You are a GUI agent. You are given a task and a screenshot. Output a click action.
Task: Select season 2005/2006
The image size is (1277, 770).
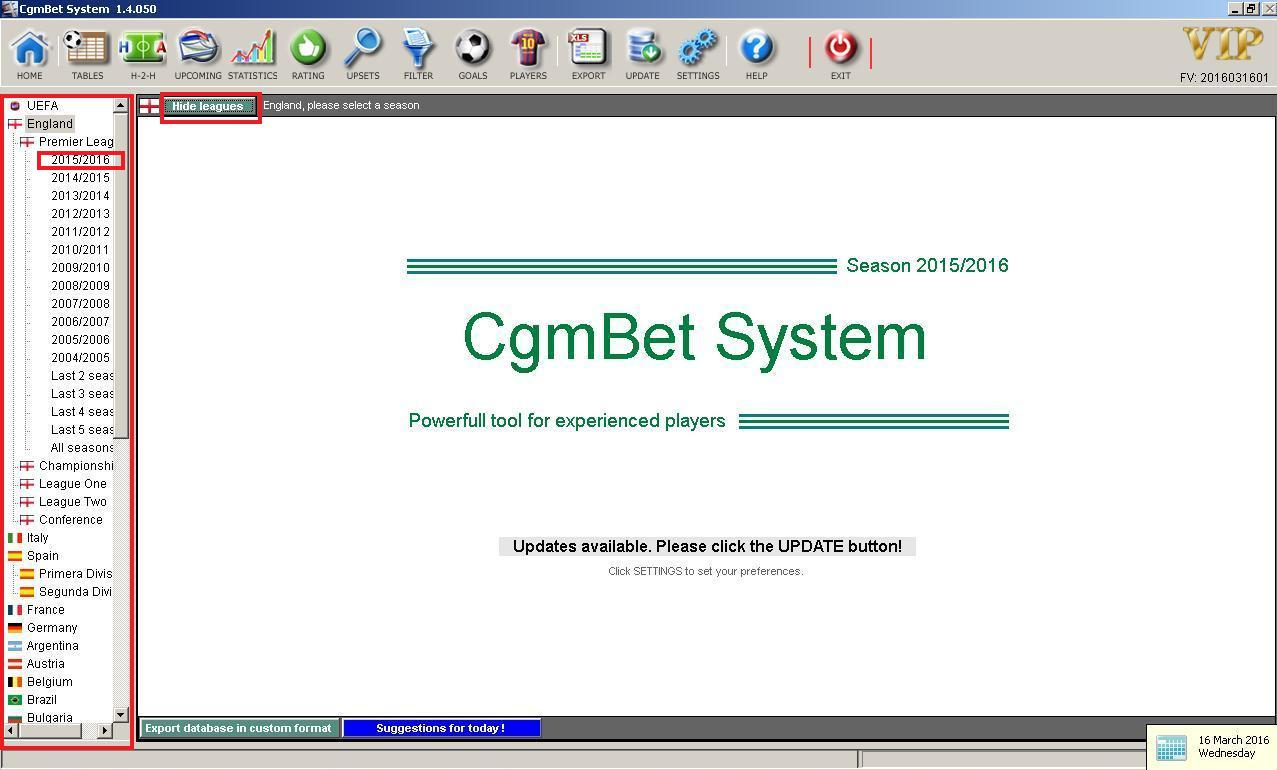(x=81, y=340)
